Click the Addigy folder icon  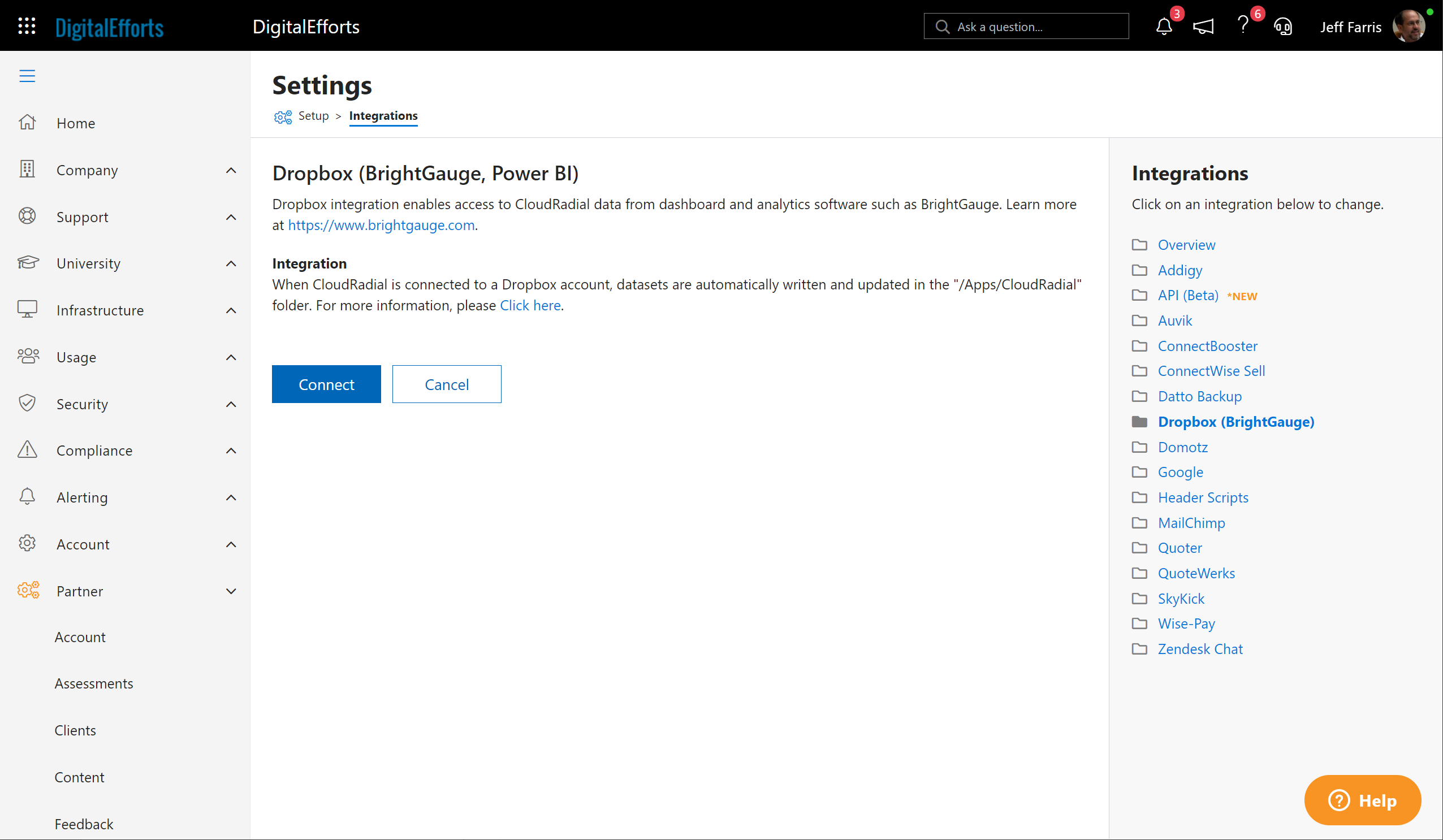(1139, 270)
